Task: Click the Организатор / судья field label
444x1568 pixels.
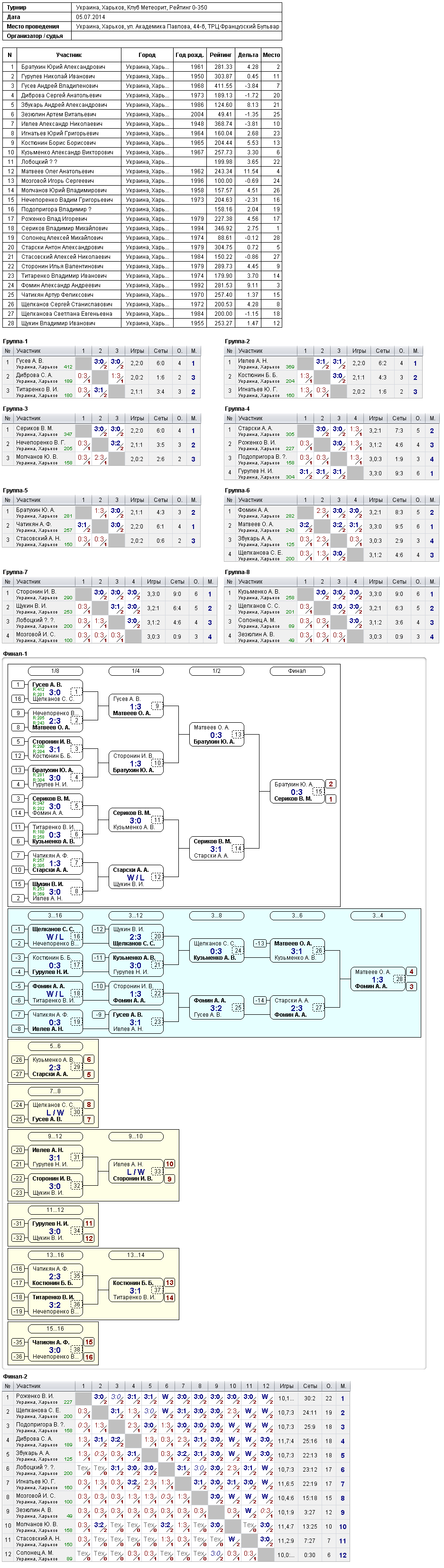Action: point(35,36)
